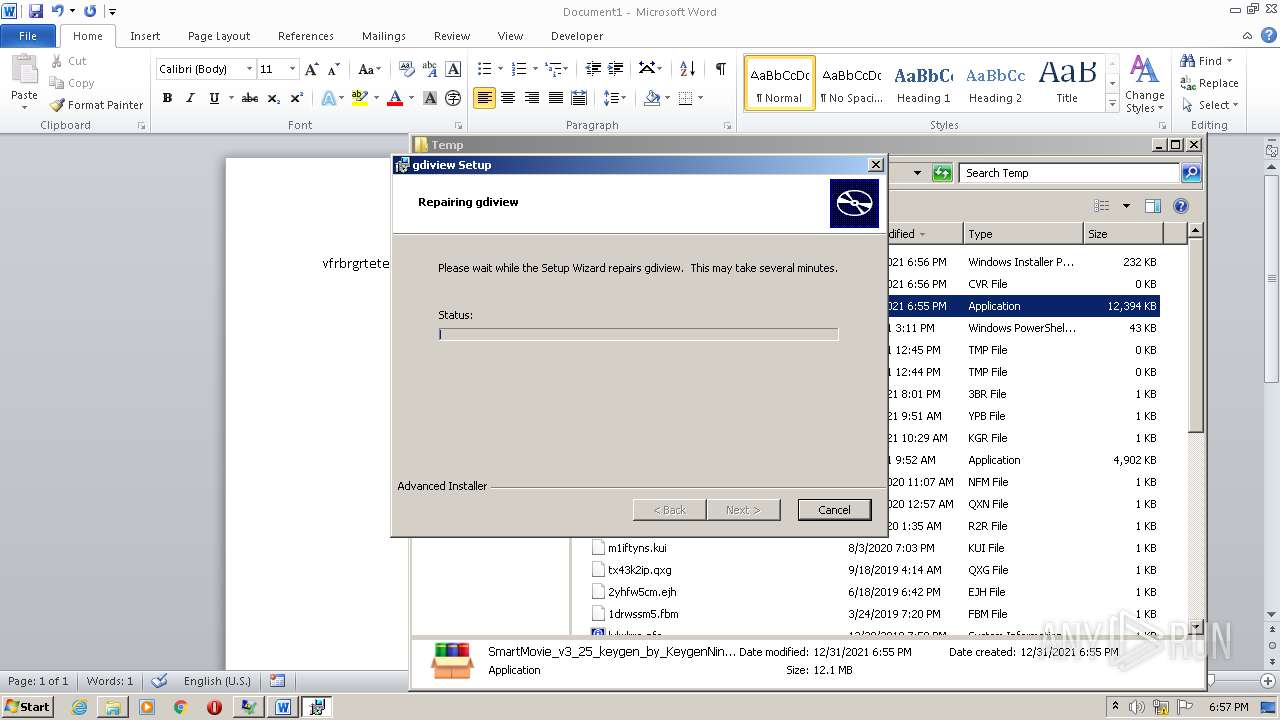Click Clear Formatting icon
Screen dimensions: 1280x720
407,69
